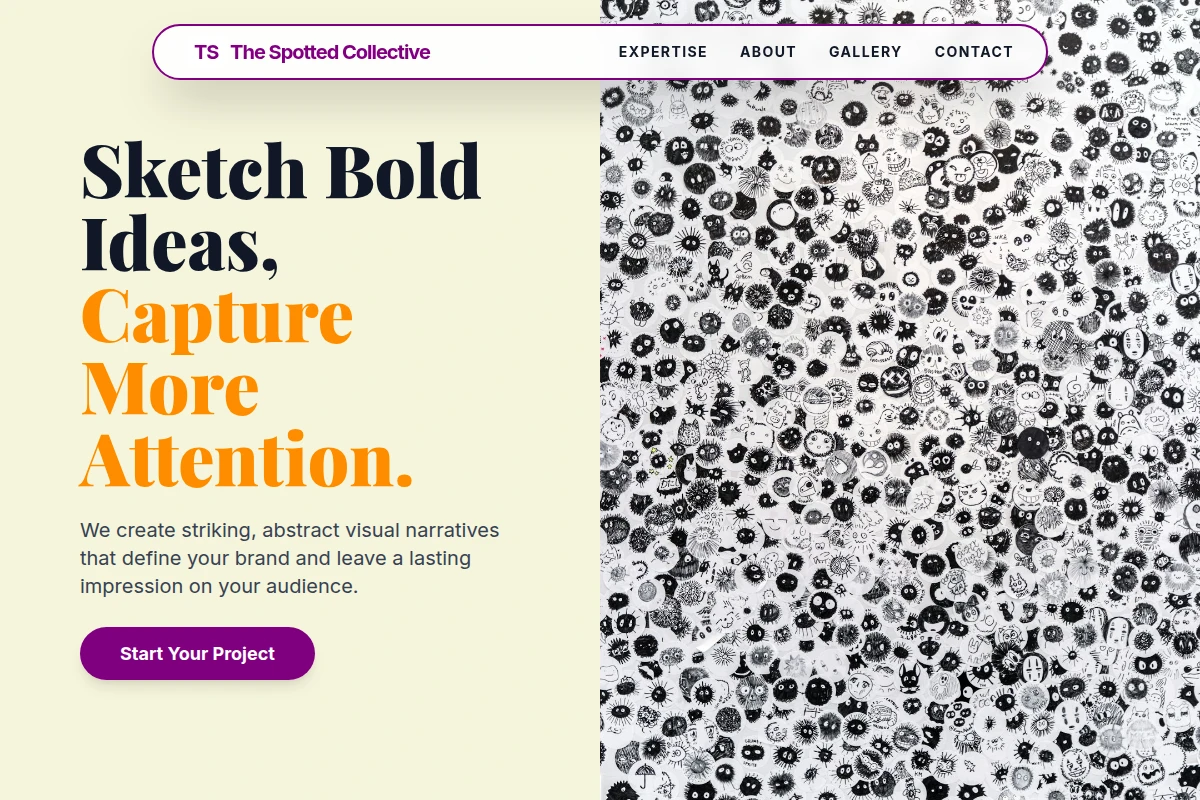Click the Start Your Project button

197,653
